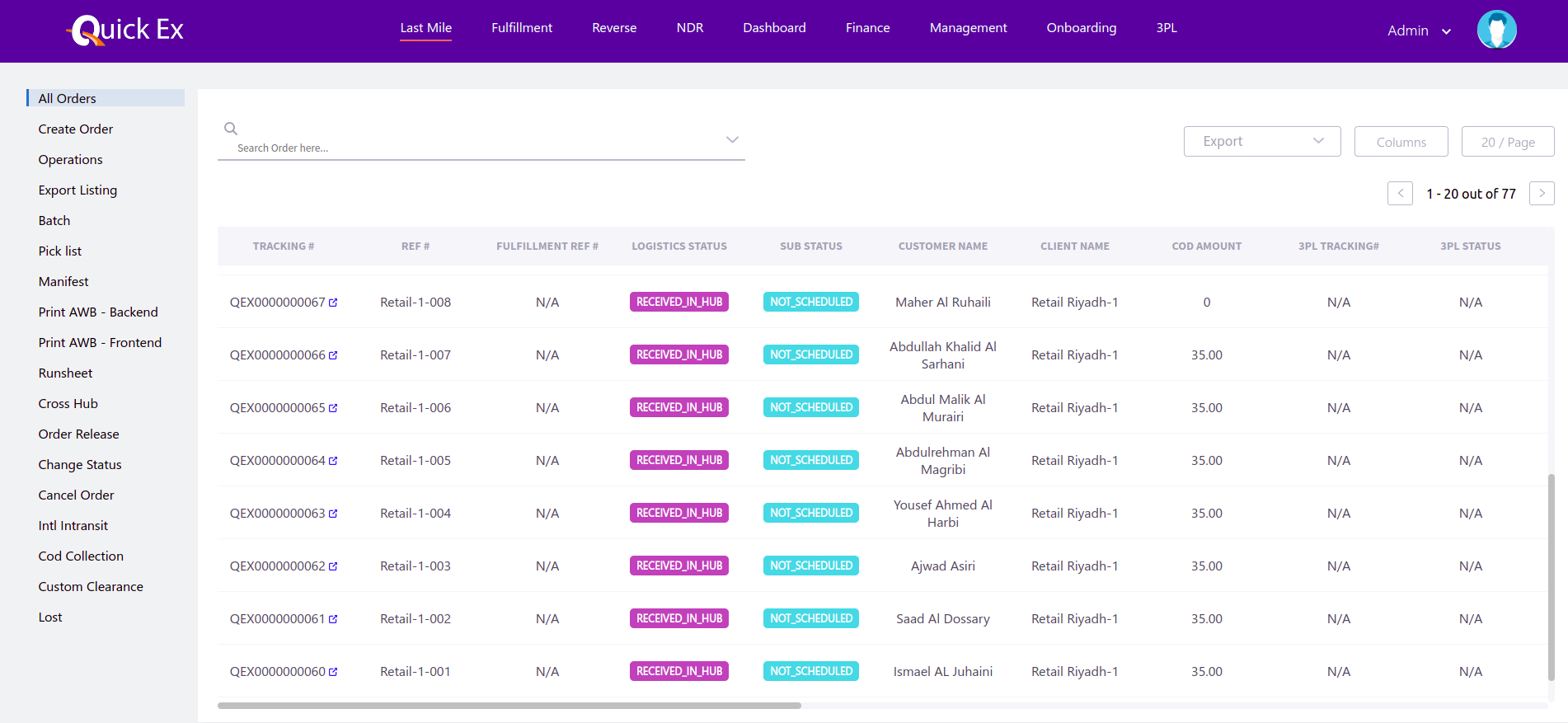Screen dimensions: 1568x723
Task: Click the Columns button
Action: click(x=1401, y=142)
